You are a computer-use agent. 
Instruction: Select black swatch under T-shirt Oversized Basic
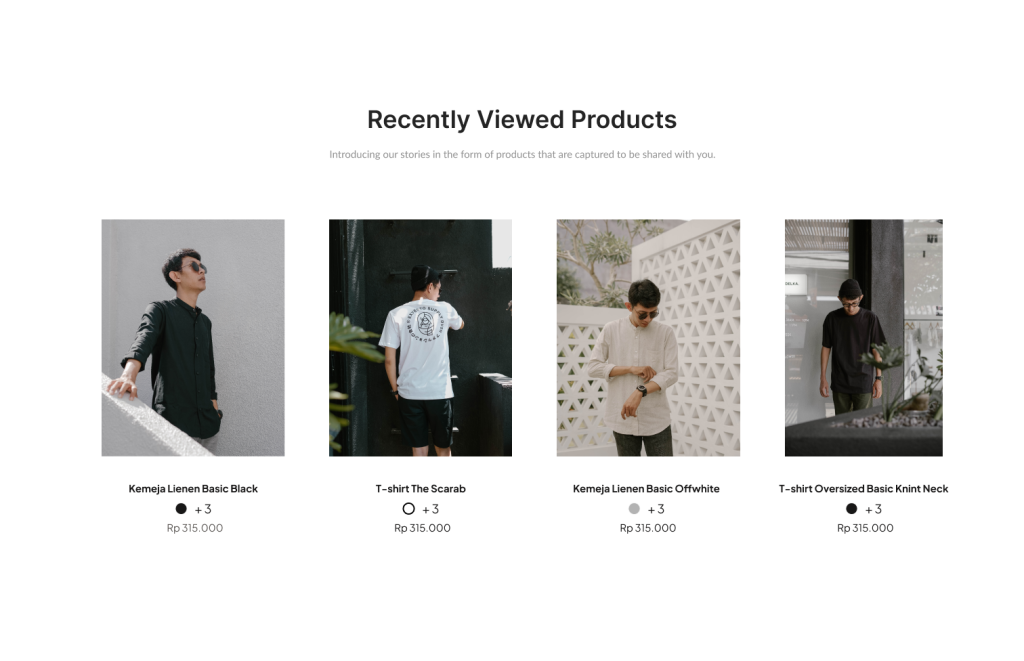(x=852, y=508)
